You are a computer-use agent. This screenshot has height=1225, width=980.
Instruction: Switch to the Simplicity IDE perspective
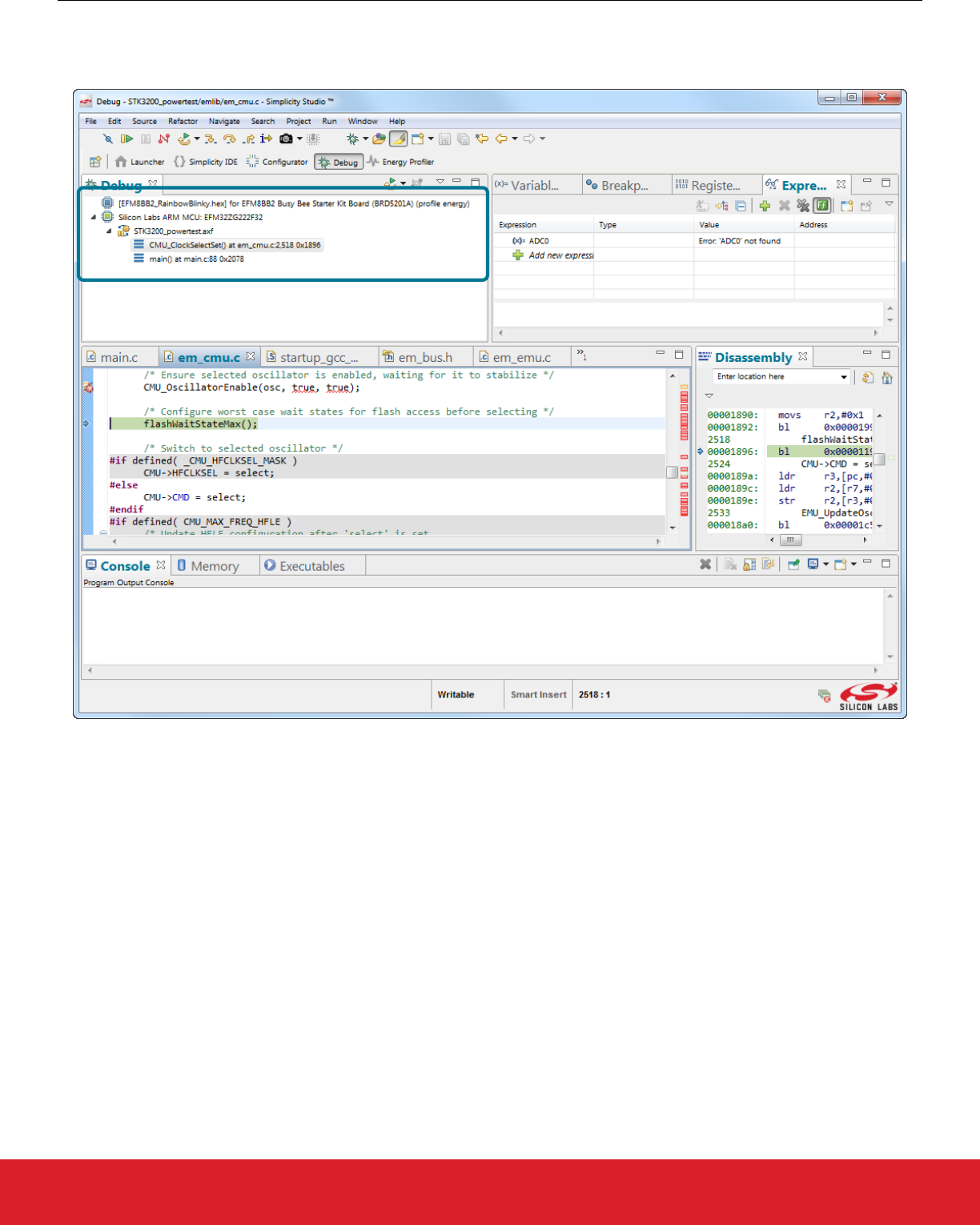[206, 162]
